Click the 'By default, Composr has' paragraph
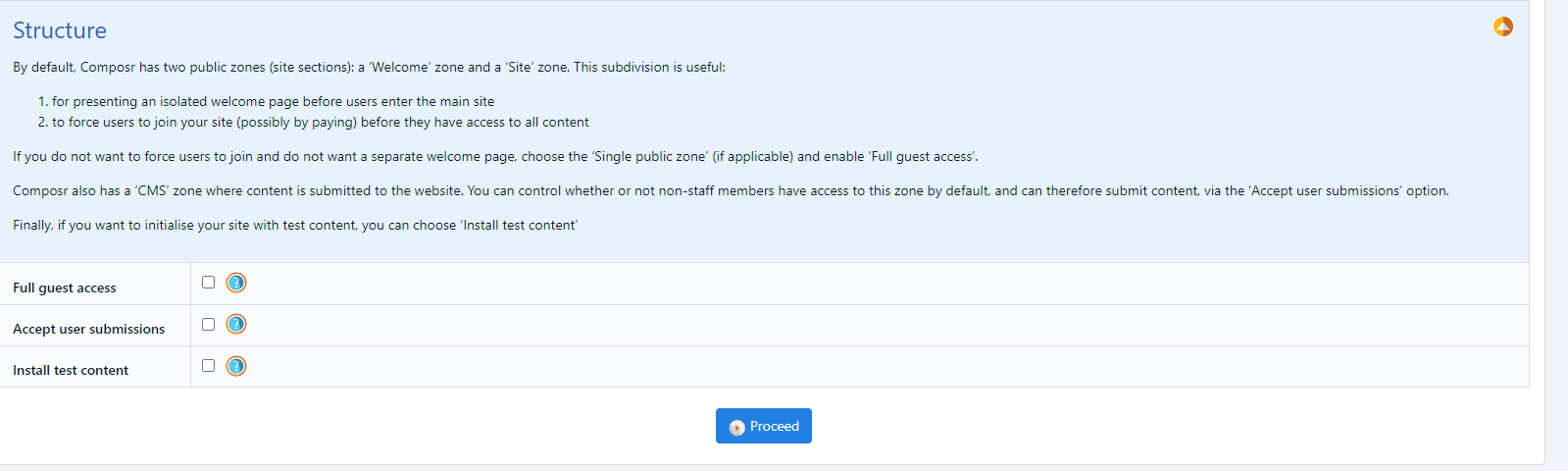Image resolution: width=1568 pixels, height=471 pixels. pos(369,68)
